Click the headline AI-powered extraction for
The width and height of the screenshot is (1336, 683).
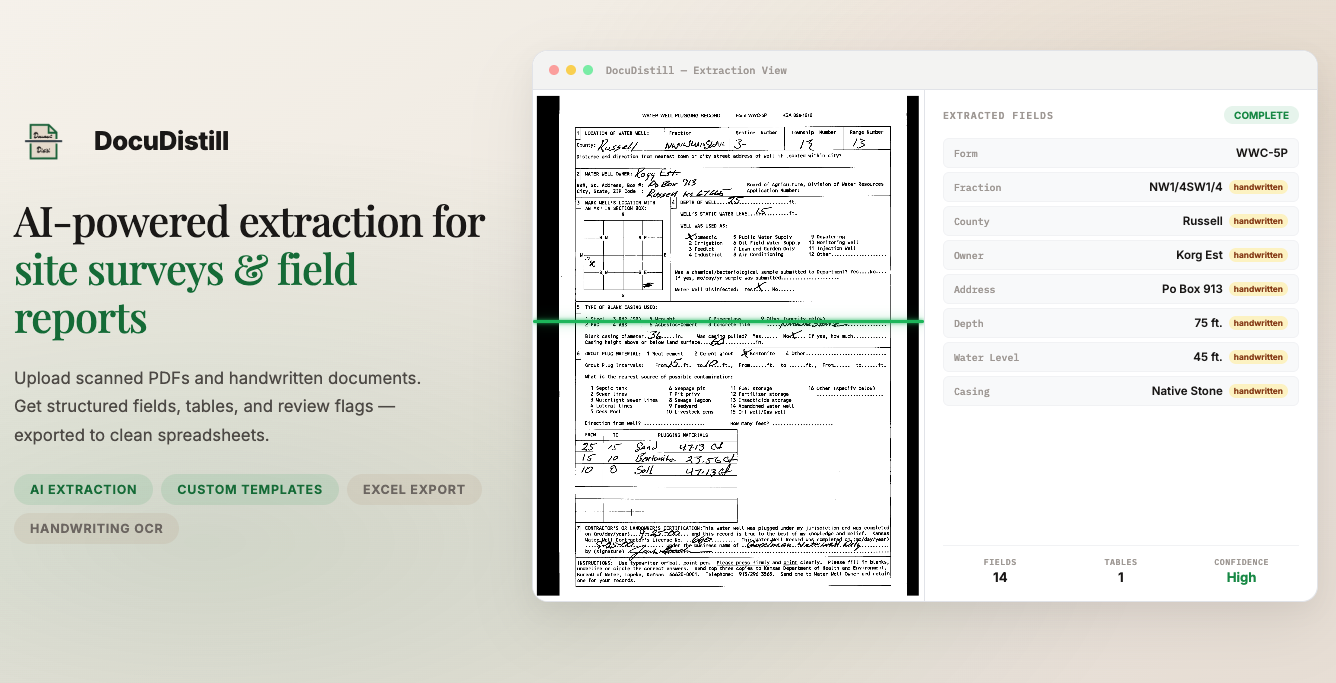[x=249, y=221]
